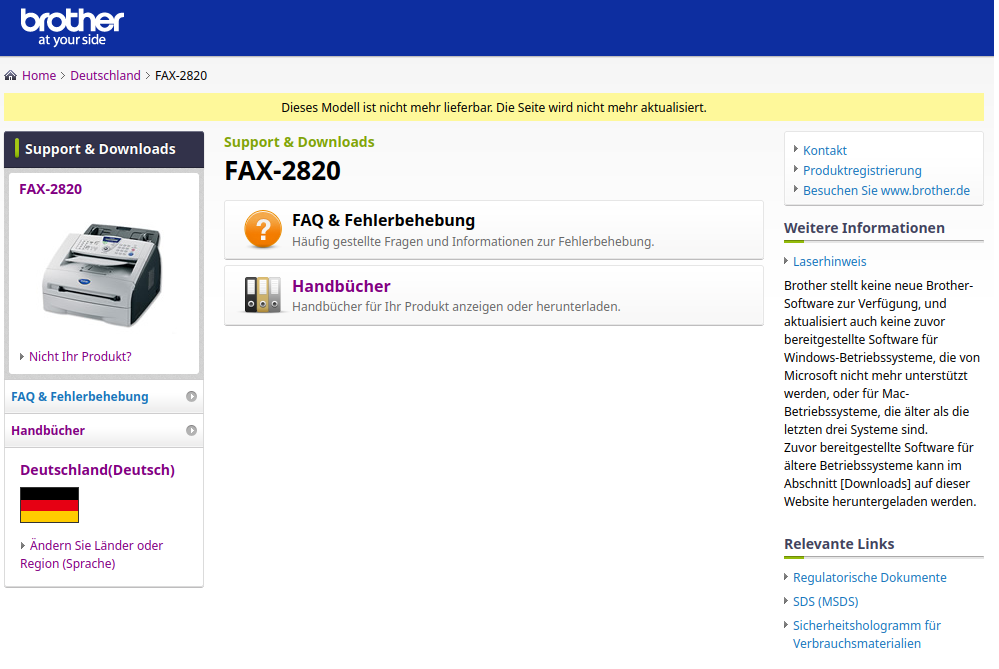Open the FAX-2820 sidebar title link
The height and width of the screenshot is (669, 999).
pos(50,189)
